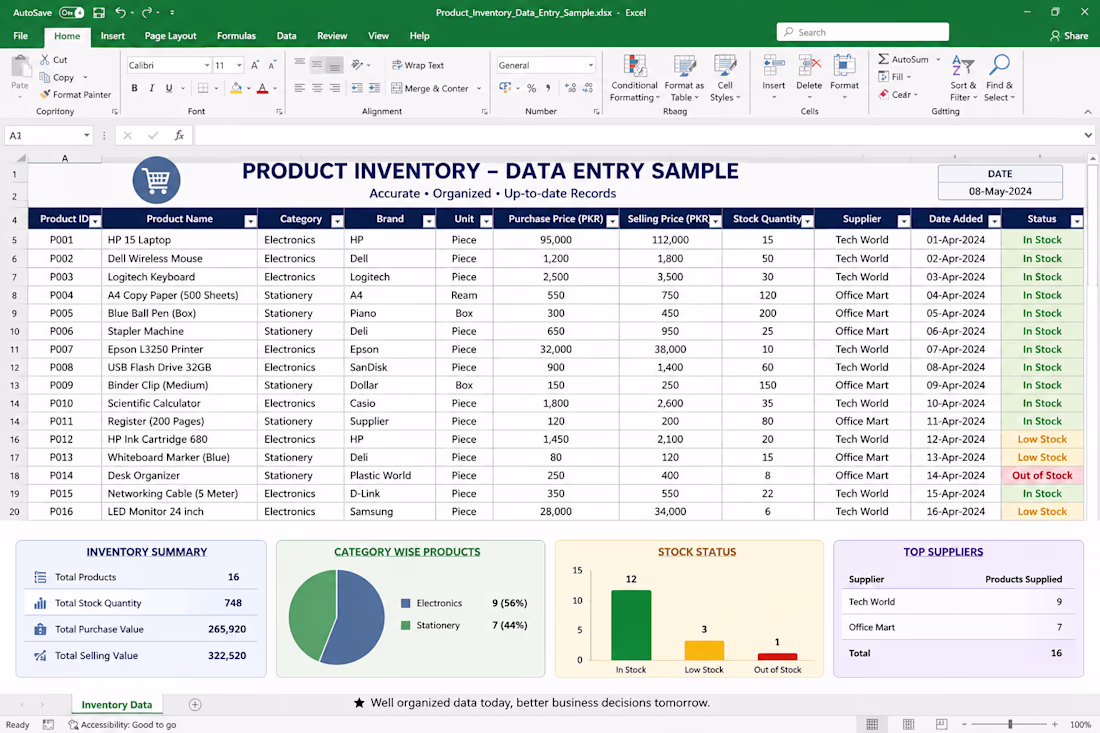Switch to Page Break Preview in status bar

pyautogui.click(x=941, y=724)
